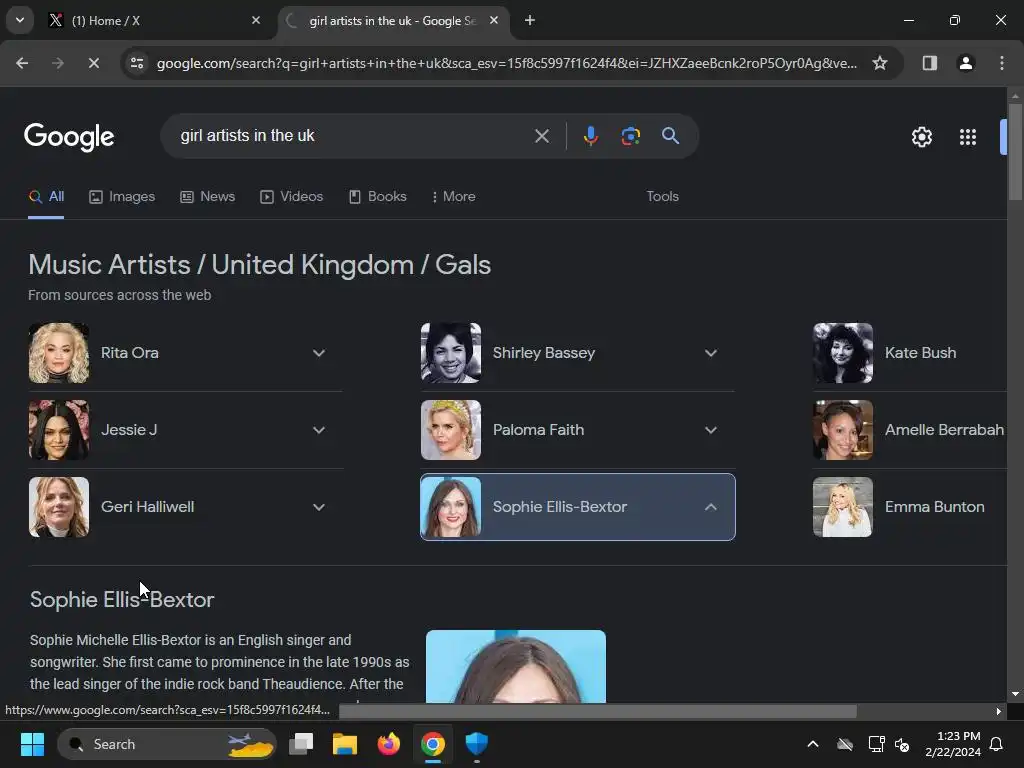Click in the Google search input field
The height and width of the screenshot is (768, 1024).
pos(353,136)
